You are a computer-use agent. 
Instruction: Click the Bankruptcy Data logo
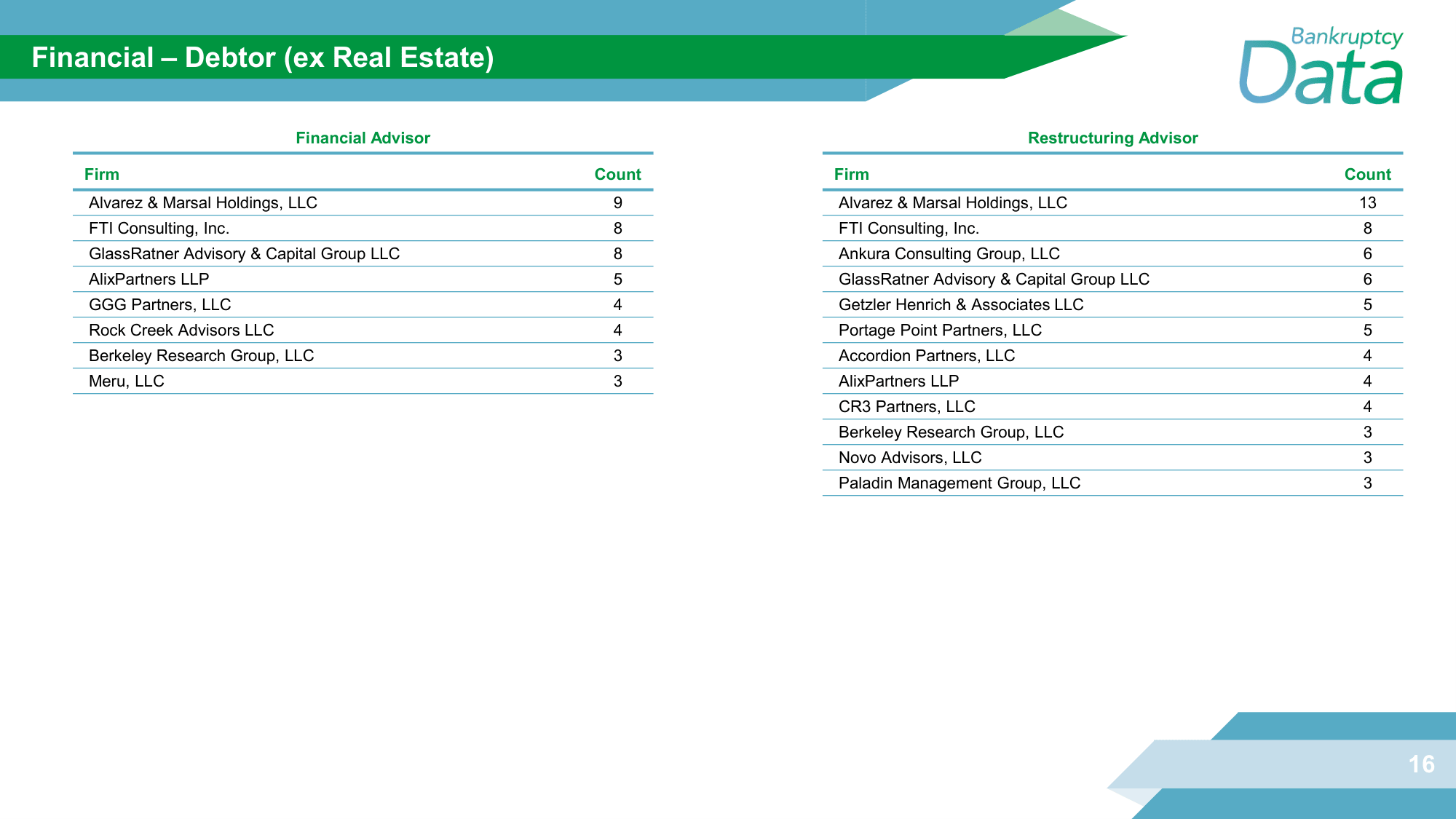click(1321, 67)
